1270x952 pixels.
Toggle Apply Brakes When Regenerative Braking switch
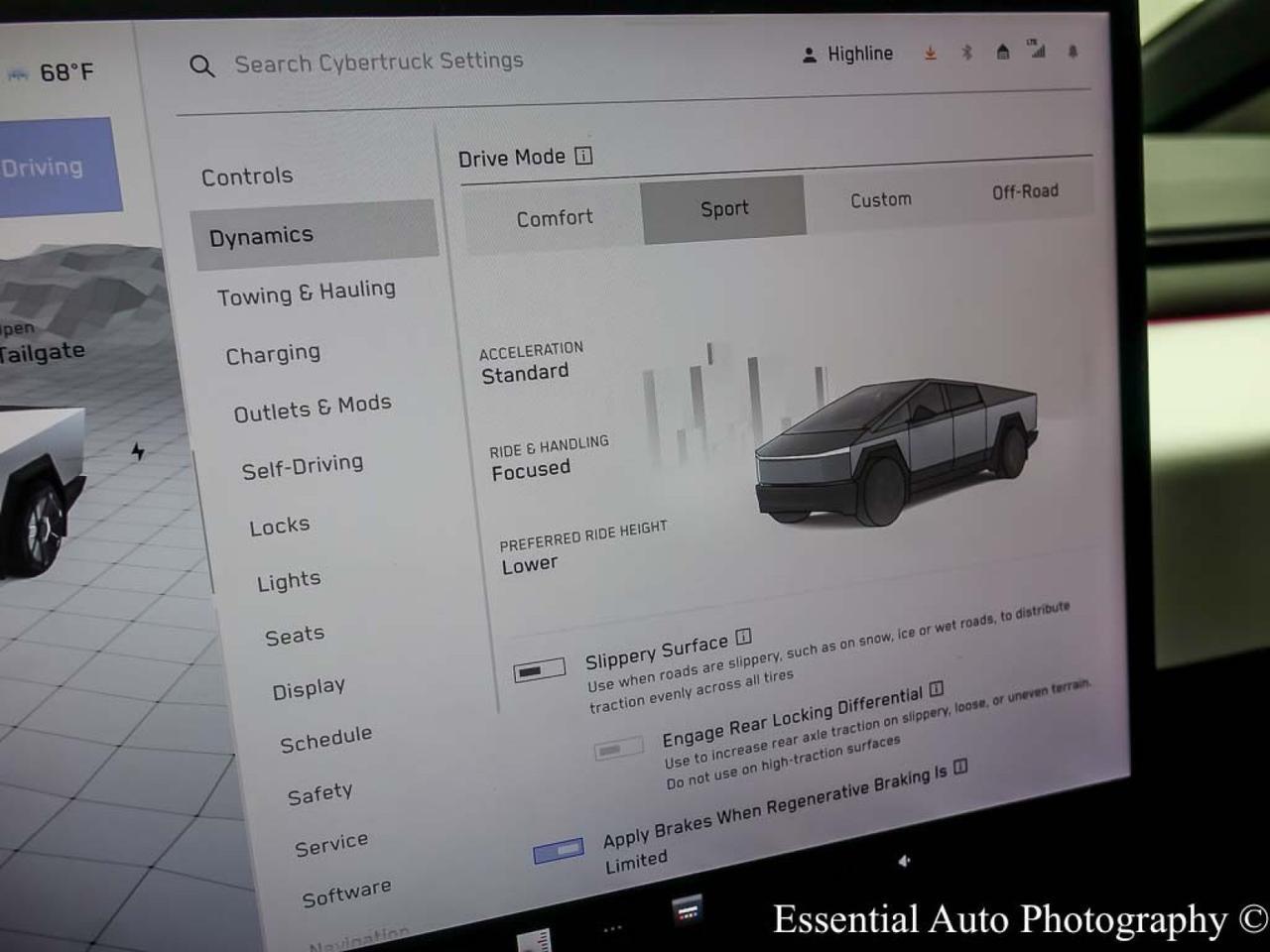point(558,851)
